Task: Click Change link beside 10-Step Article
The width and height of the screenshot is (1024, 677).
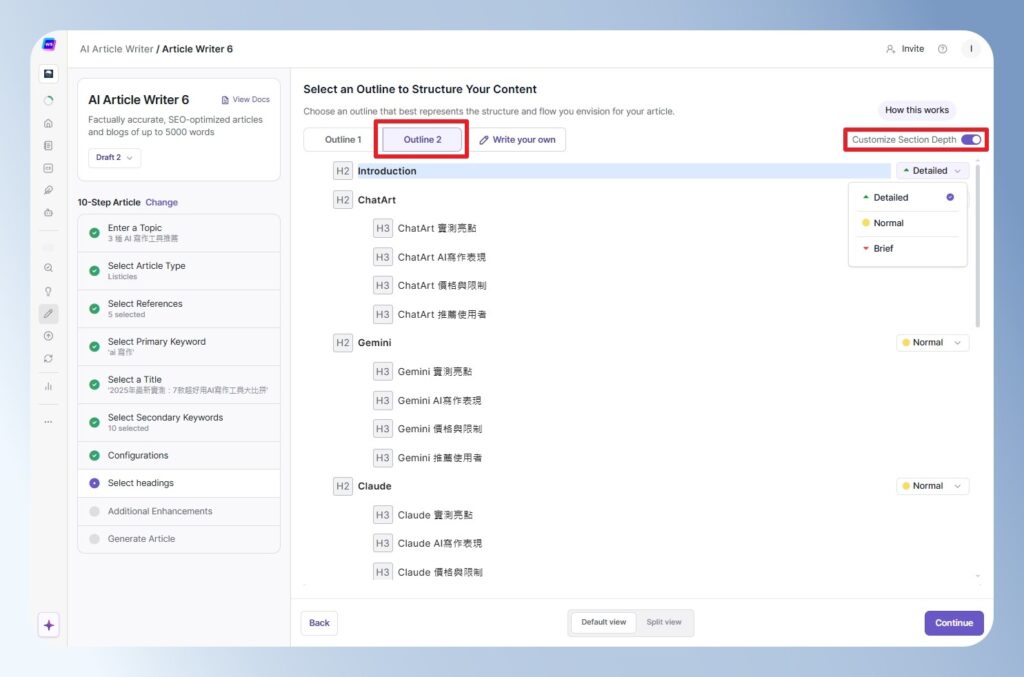Action: click(x=161, y=202)
